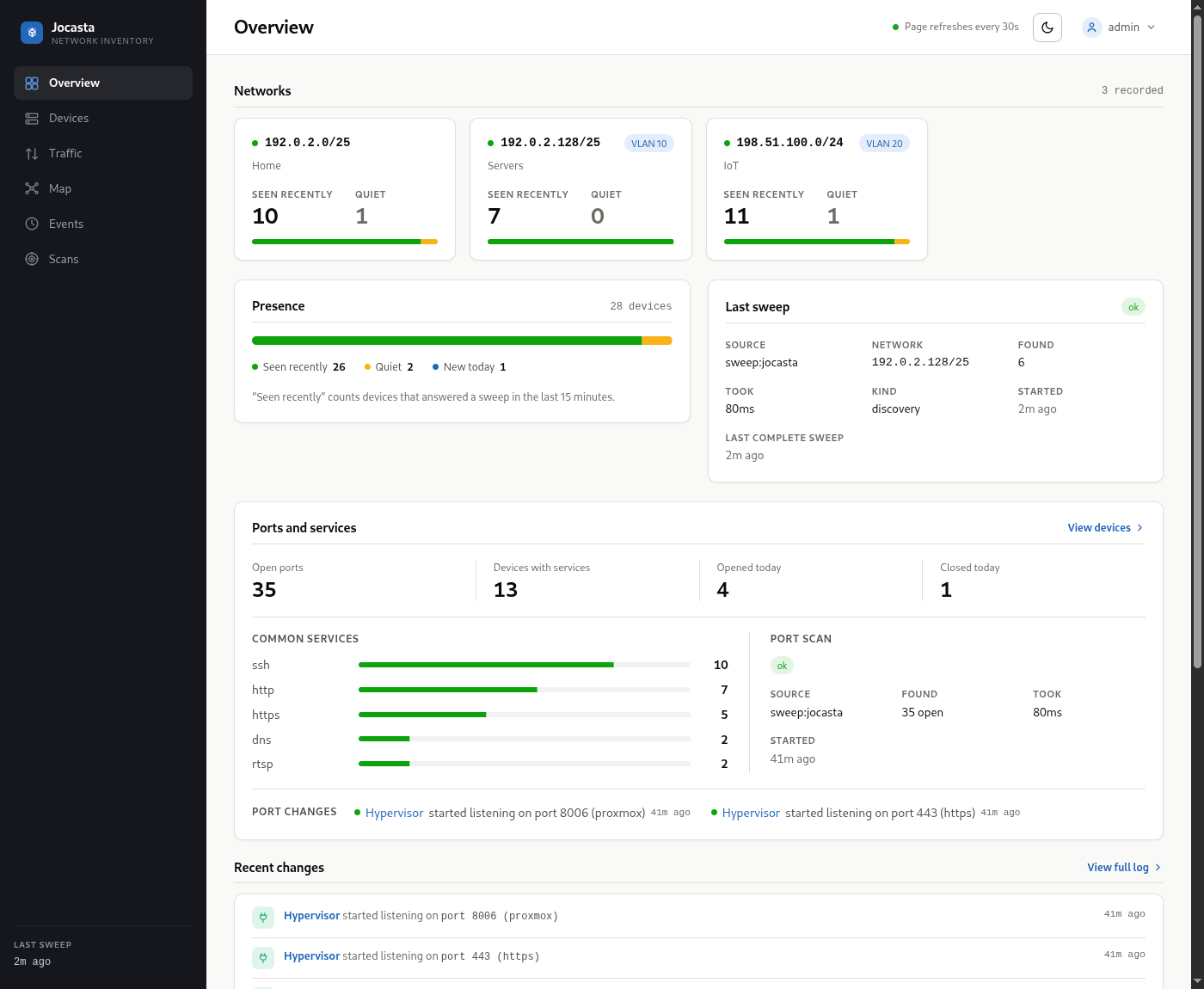Viewport: 1204px width, 989px height.
Task: Click plug icon beside port 443 change
Action: (263, 958)
